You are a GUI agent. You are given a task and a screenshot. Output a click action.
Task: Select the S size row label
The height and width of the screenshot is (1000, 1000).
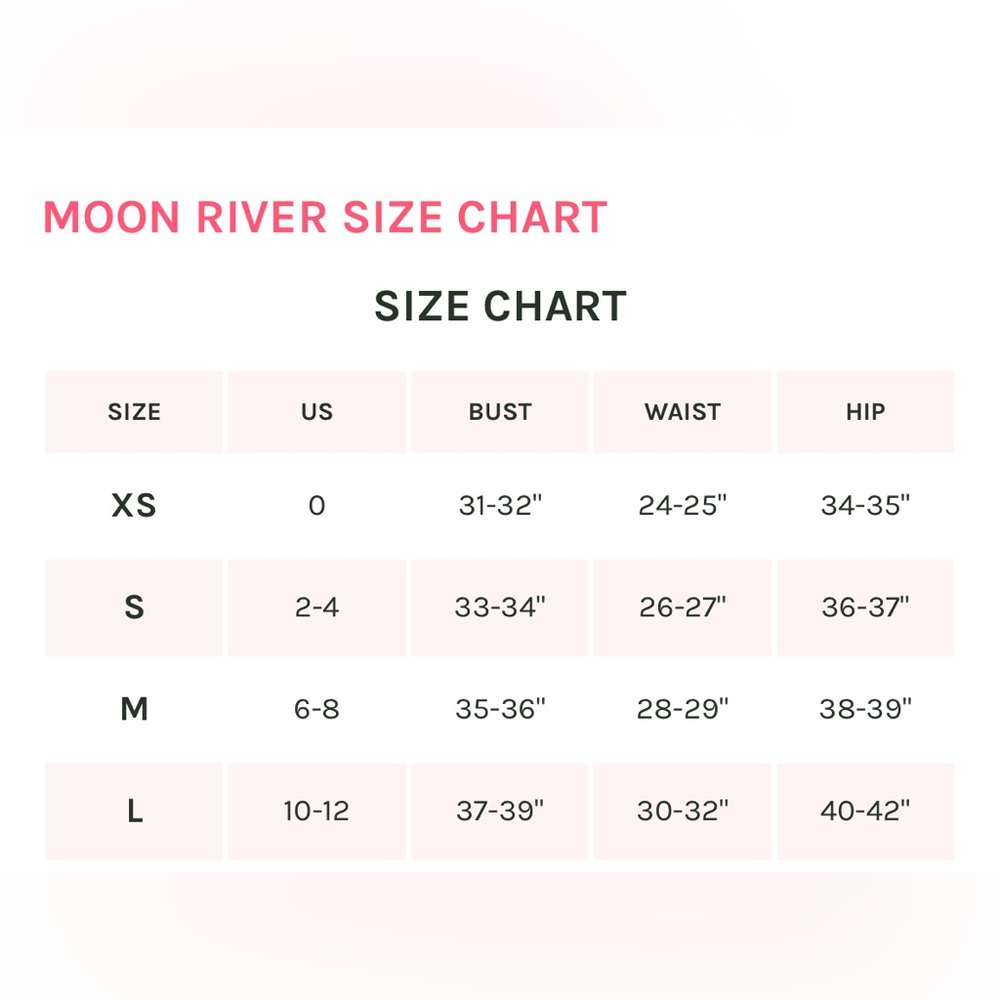pos(134,607)
